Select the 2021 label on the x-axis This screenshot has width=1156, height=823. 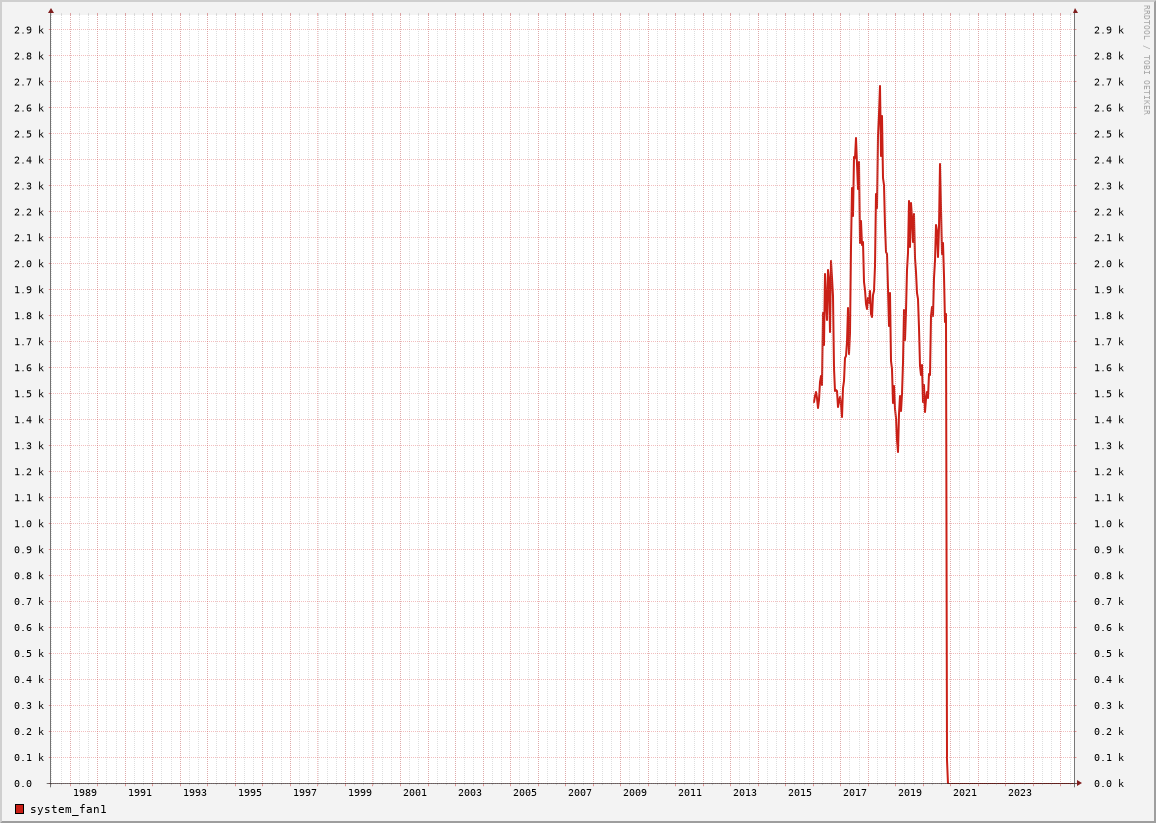(x=965, y=793)
